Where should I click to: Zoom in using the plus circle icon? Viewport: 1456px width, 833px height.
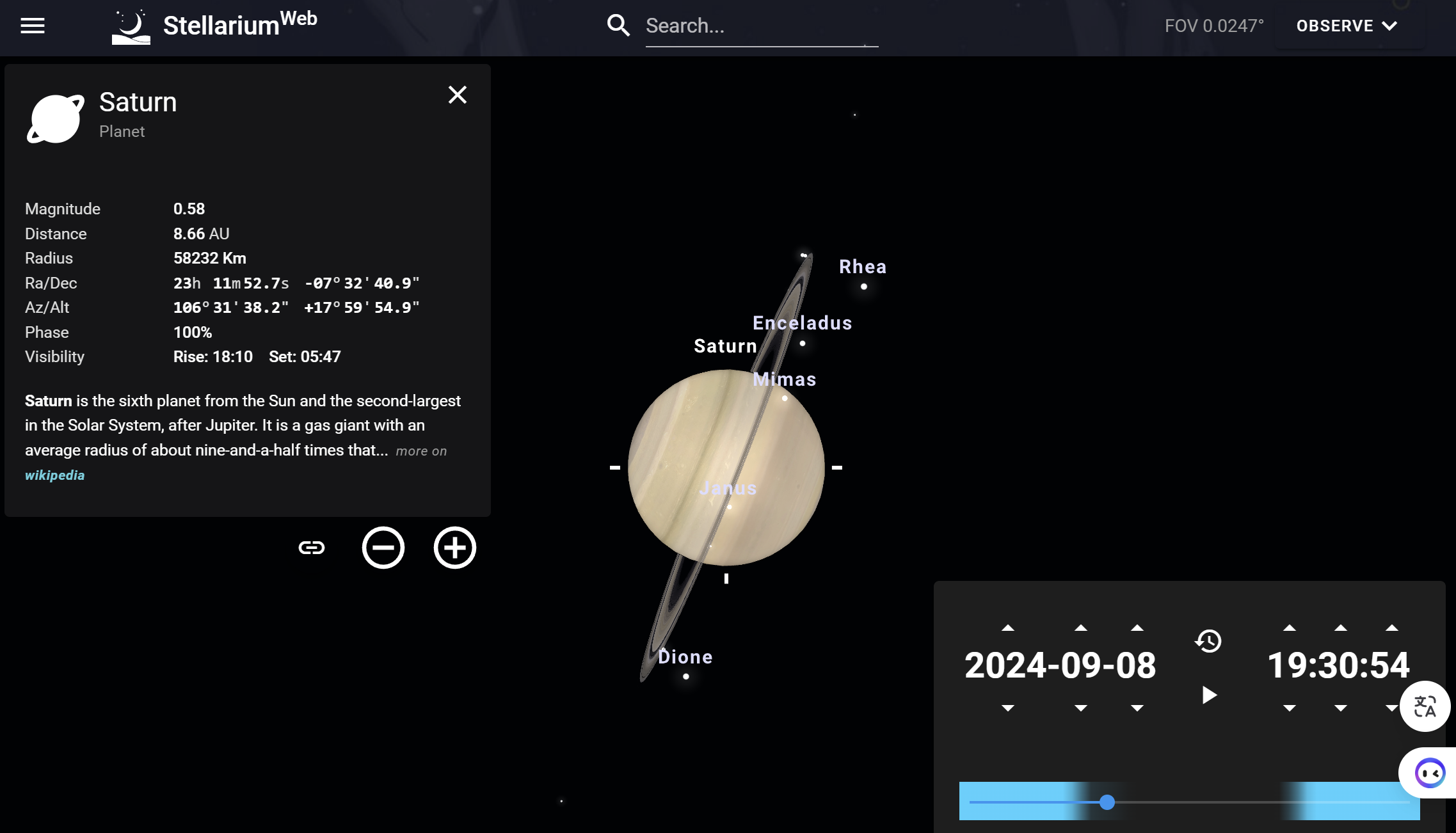(454, 548)
